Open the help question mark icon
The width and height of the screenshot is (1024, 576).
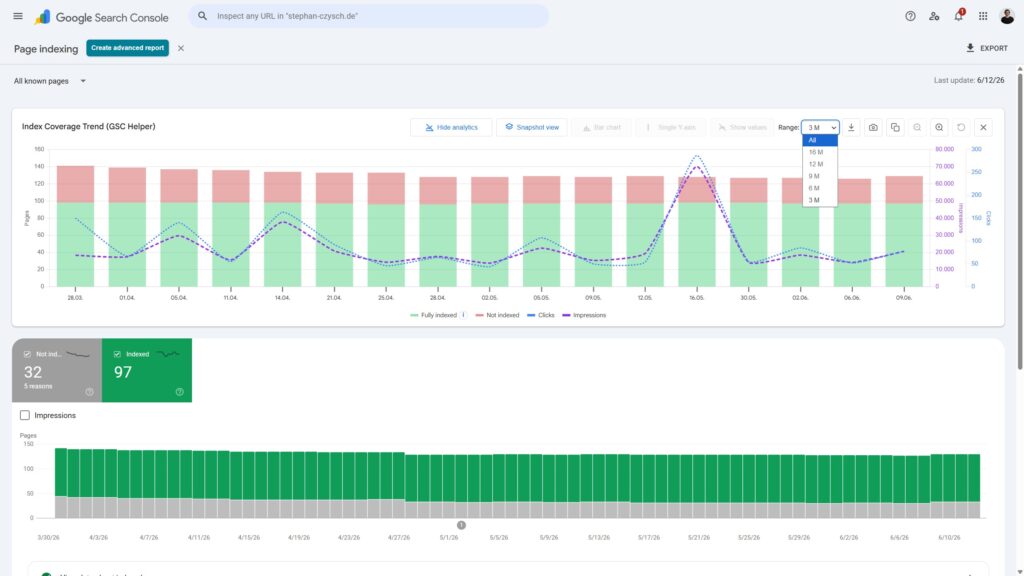point(910,16)
